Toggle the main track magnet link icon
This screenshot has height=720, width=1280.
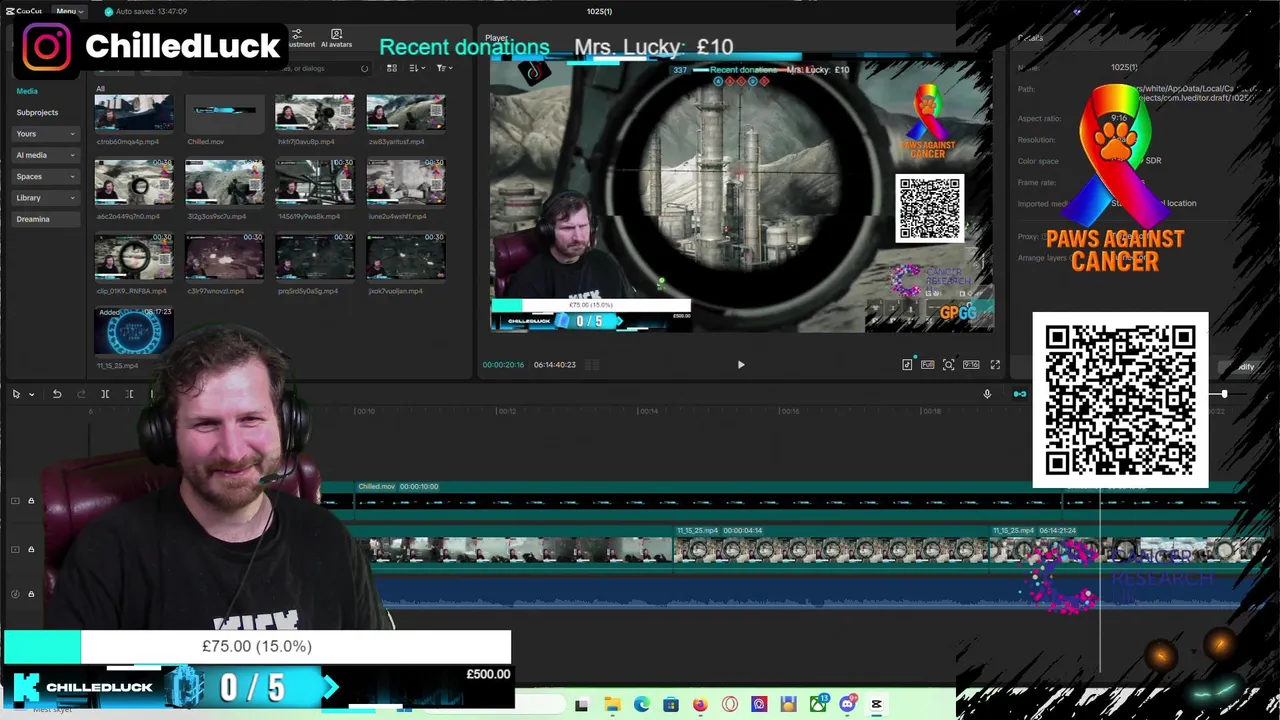tap(1019, 394)
